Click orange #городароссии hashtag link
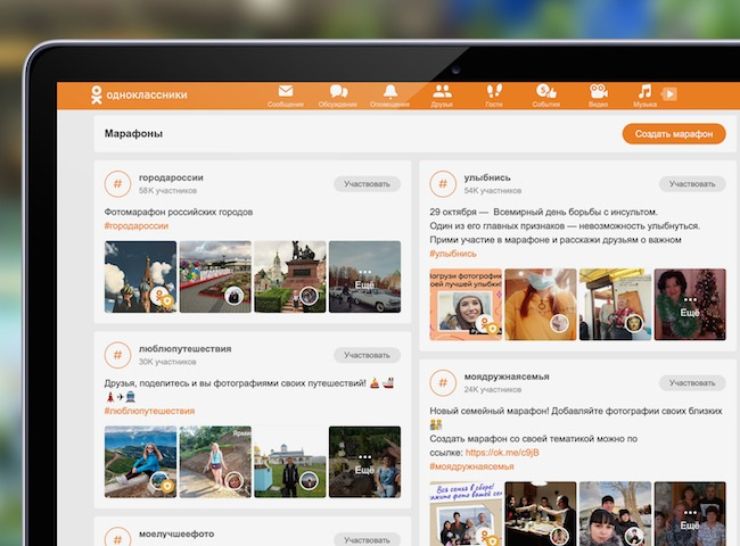The image size is (740, 546). point(136,226)
